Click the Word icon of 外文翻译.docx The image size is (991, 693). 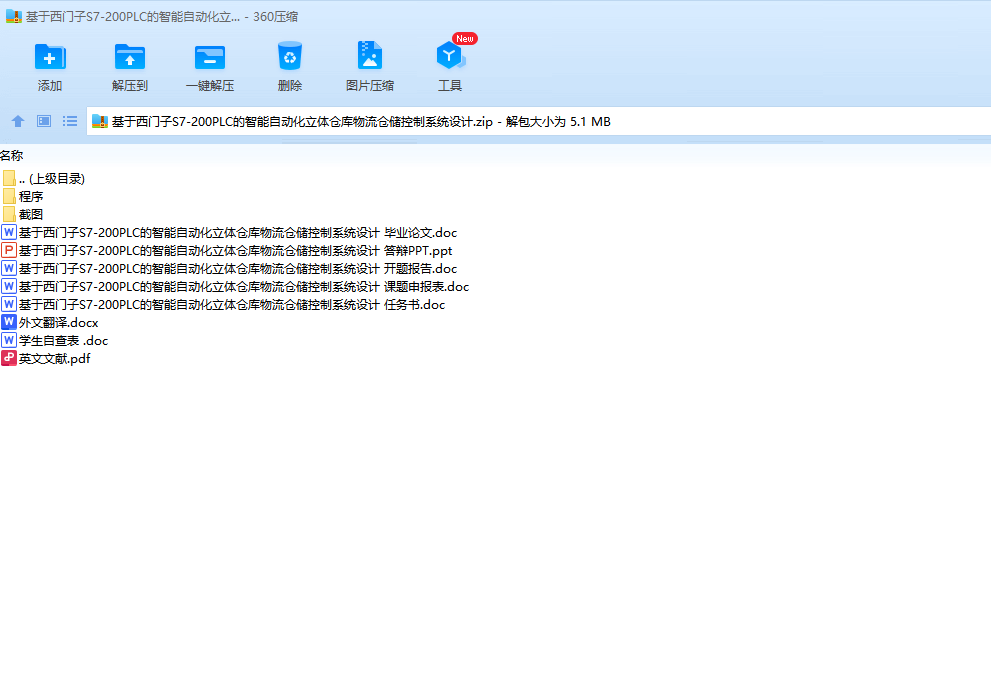(9, 322)
